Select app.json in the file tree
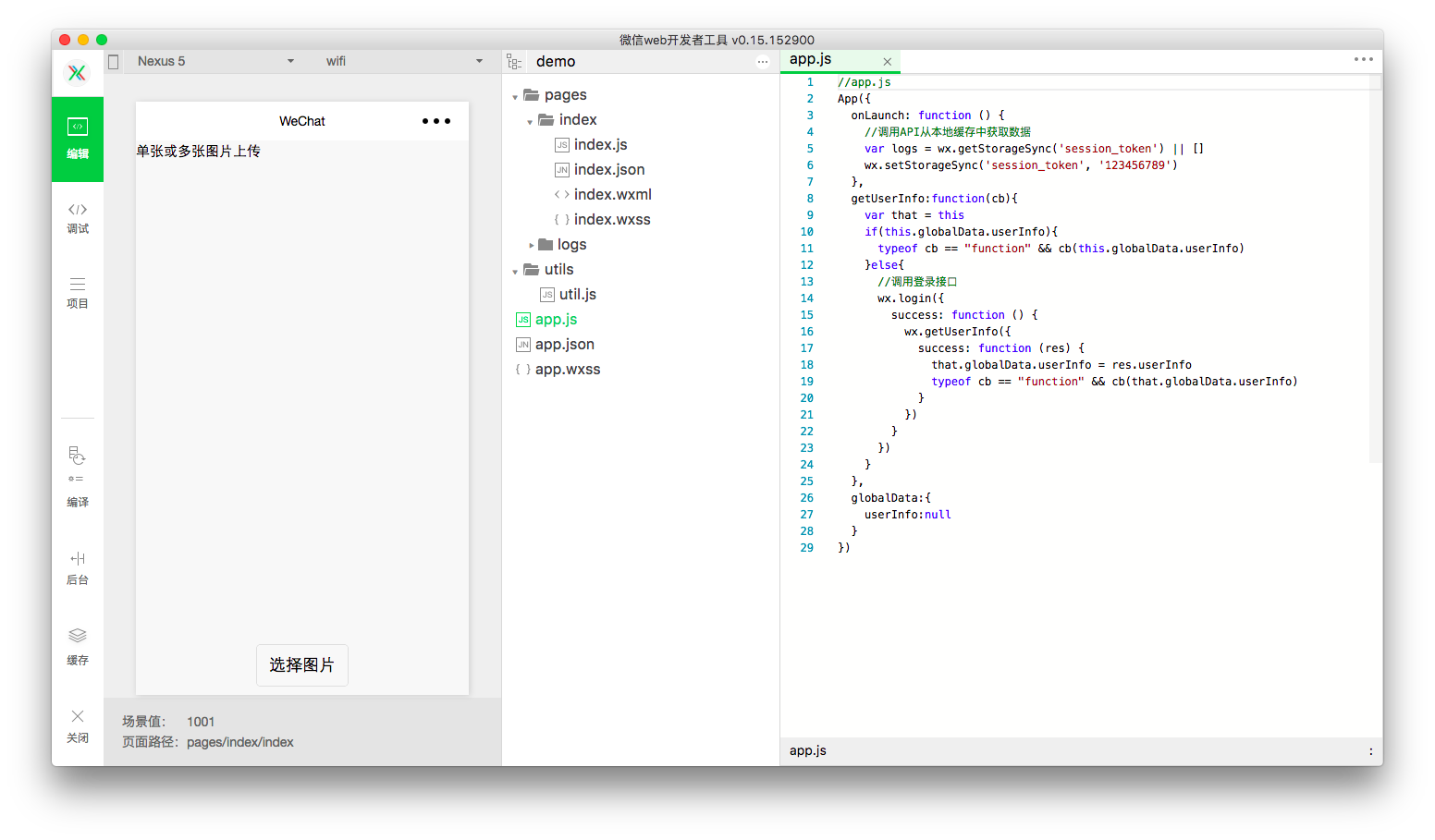The height and width of the screenshot is (840, 1435). [564, 344]
